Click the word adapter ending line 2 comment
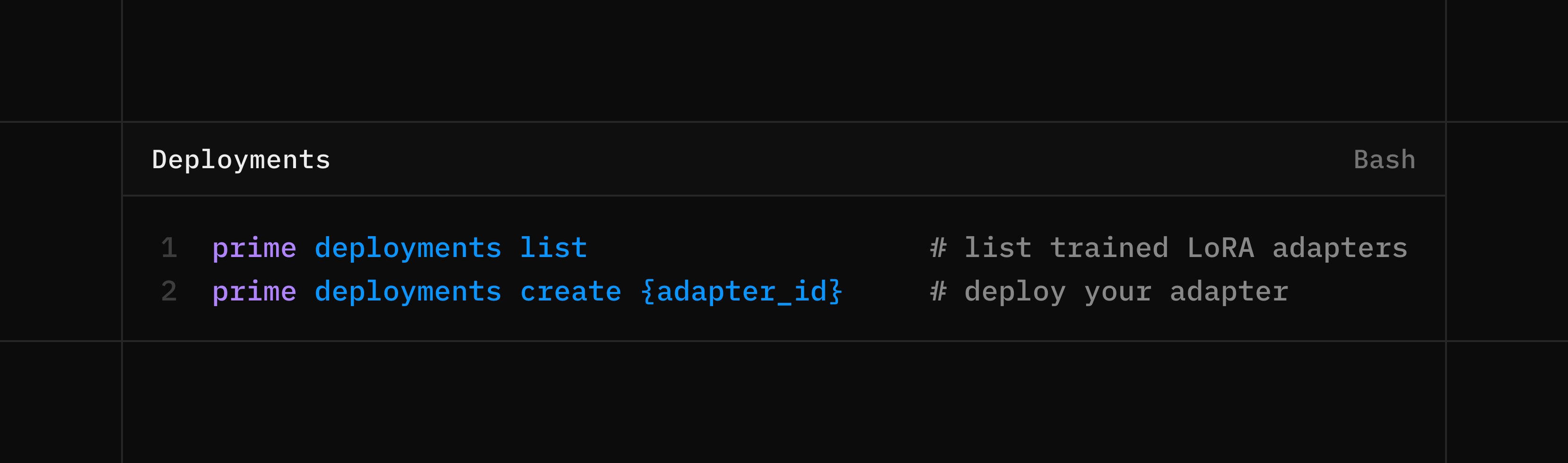 (x=1229, y=292)
